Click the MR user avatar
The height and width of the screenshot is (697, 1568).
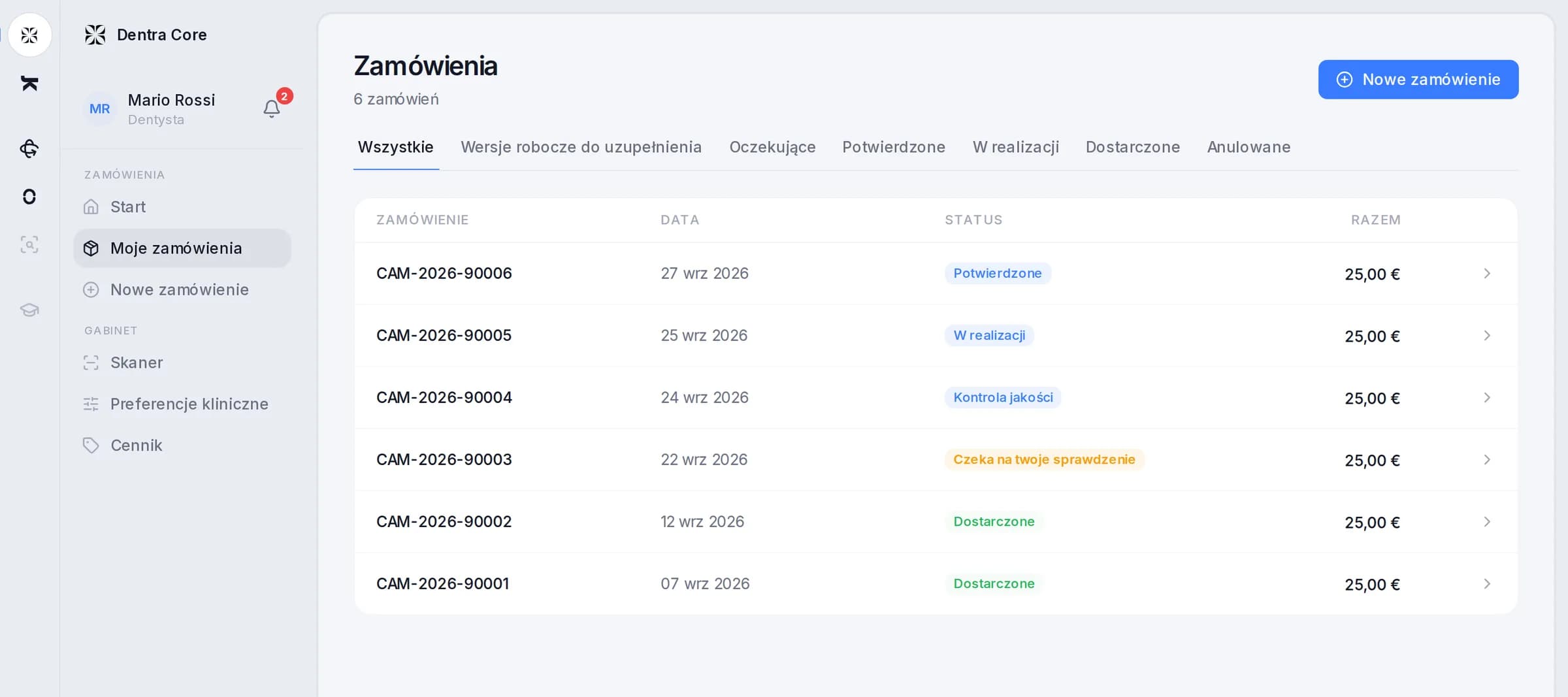point(99,108)
